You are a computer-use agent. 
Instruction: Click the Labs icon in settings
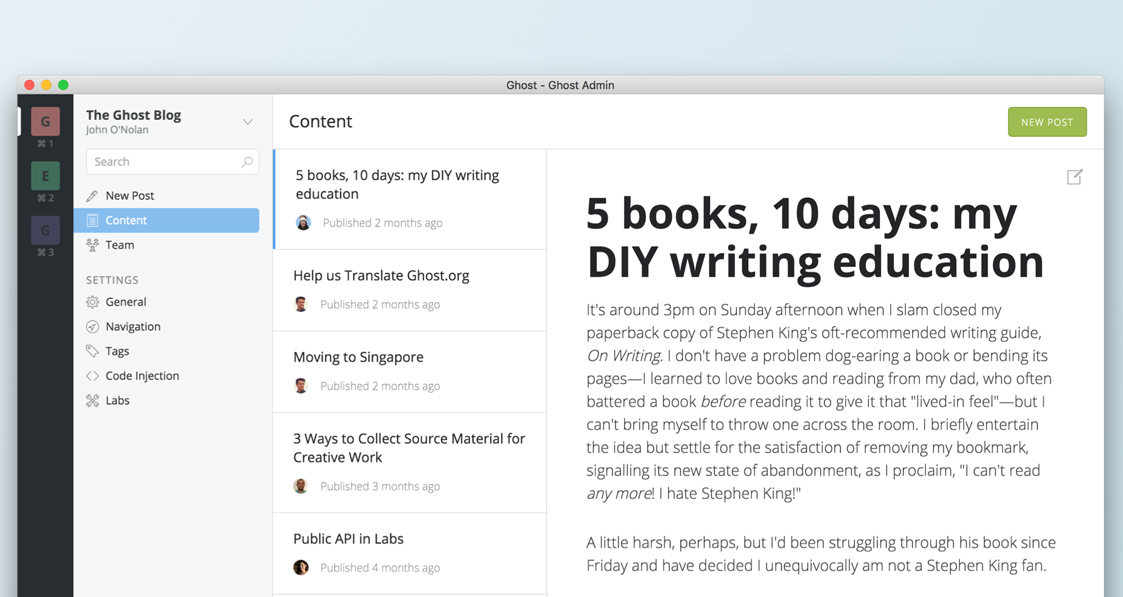pos(92,400)
